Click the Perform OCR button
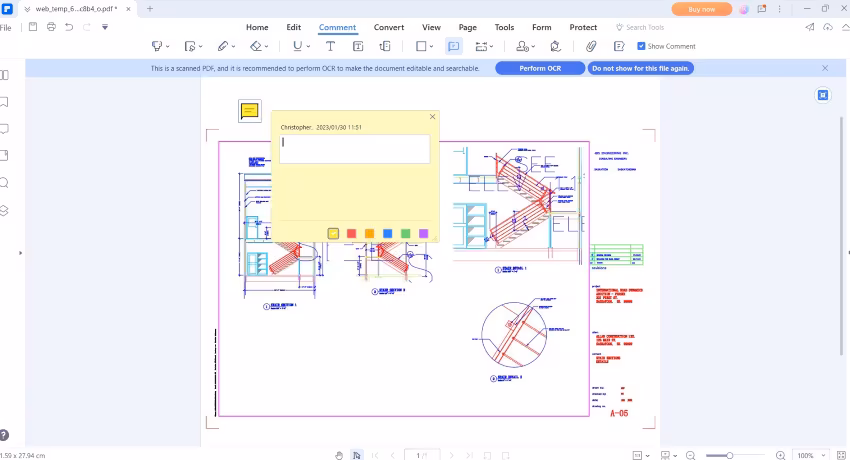Screen dimensions: 850x460 [x=540, y=68]
